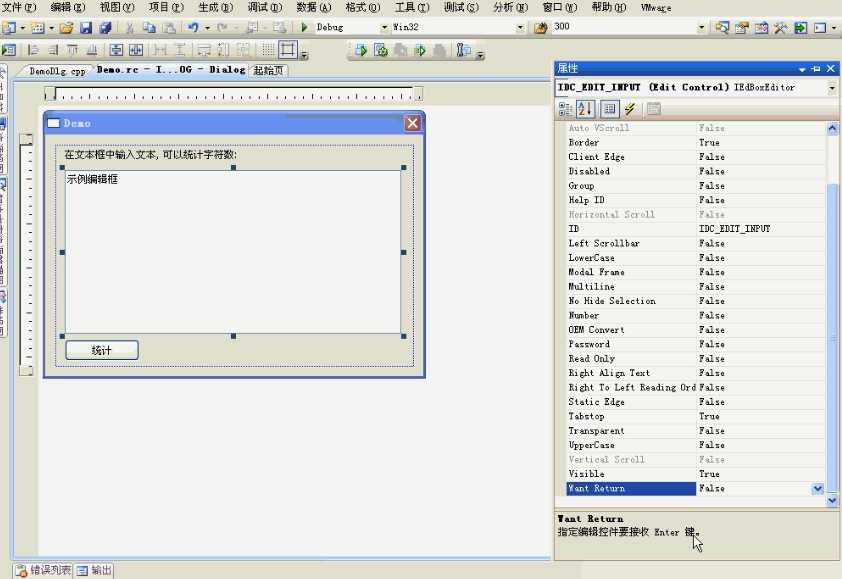This screenshot has height=579, width=842.
Task: Open the Solution Explorer toolbar icon
Action: coord(722,27)
